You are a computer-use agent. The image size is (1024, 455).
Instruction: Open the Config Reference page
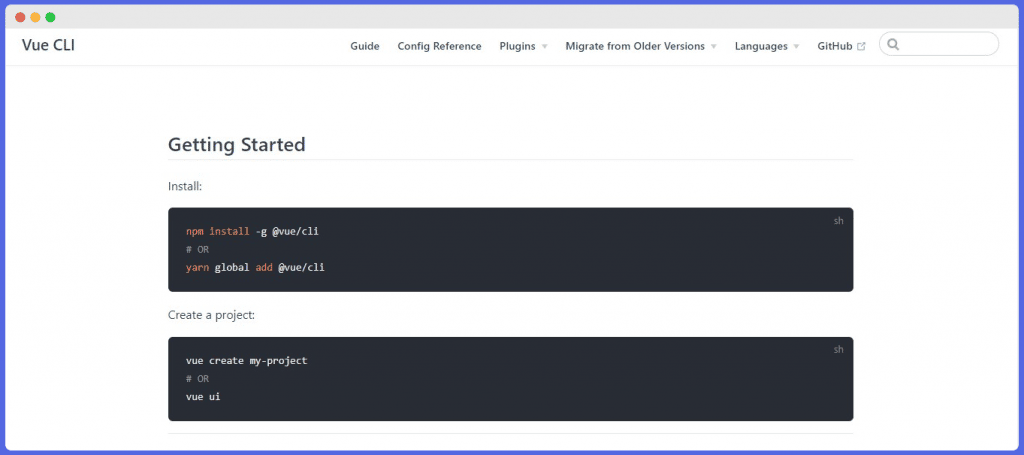click(440, 46)
